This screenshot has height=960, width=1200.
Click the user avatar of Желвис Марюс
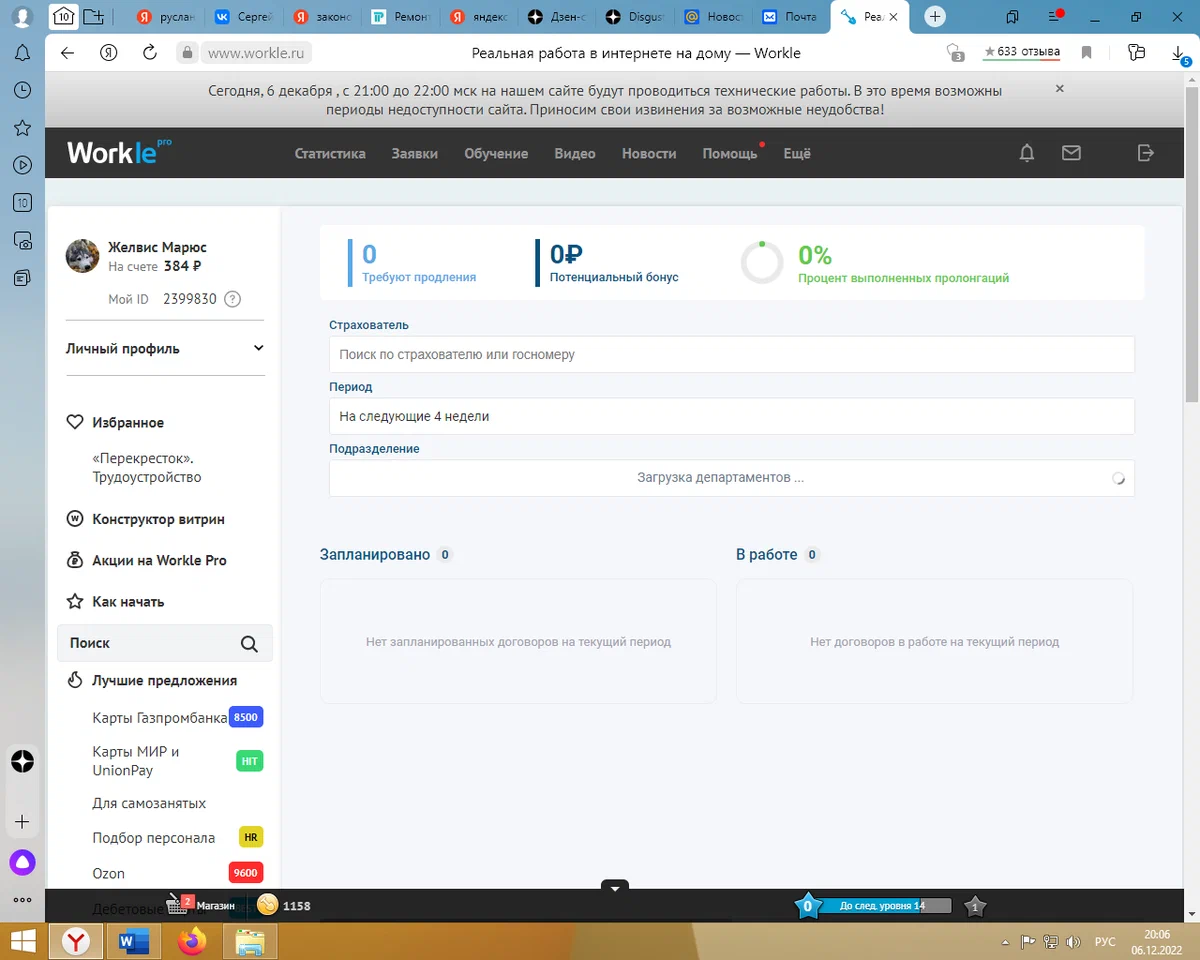point(82,256)
